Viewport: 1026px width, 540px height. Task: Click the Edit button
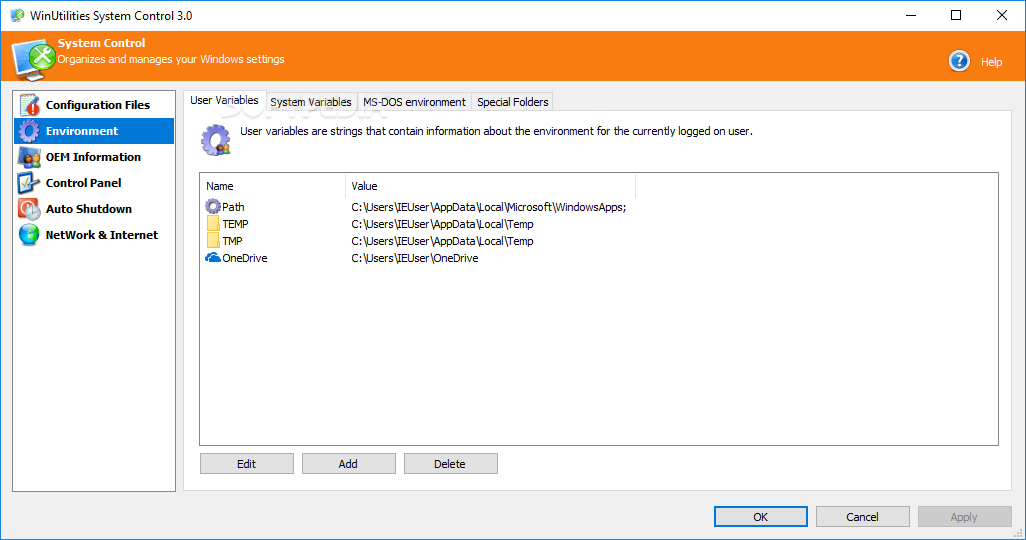247,463
